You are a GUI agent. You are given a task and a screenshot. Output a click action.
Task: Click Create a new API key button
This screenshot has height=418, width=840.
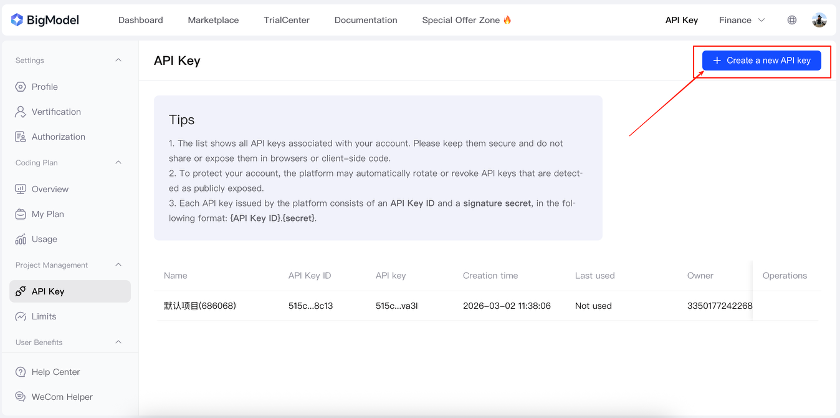coord(761,61)
